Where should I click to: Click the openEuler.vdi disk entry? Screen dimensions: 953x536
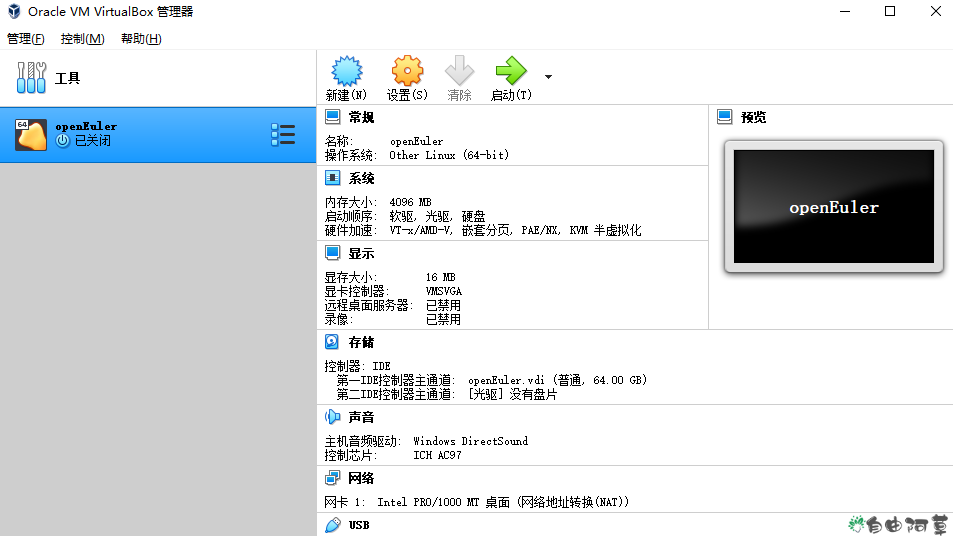point(557,380)
